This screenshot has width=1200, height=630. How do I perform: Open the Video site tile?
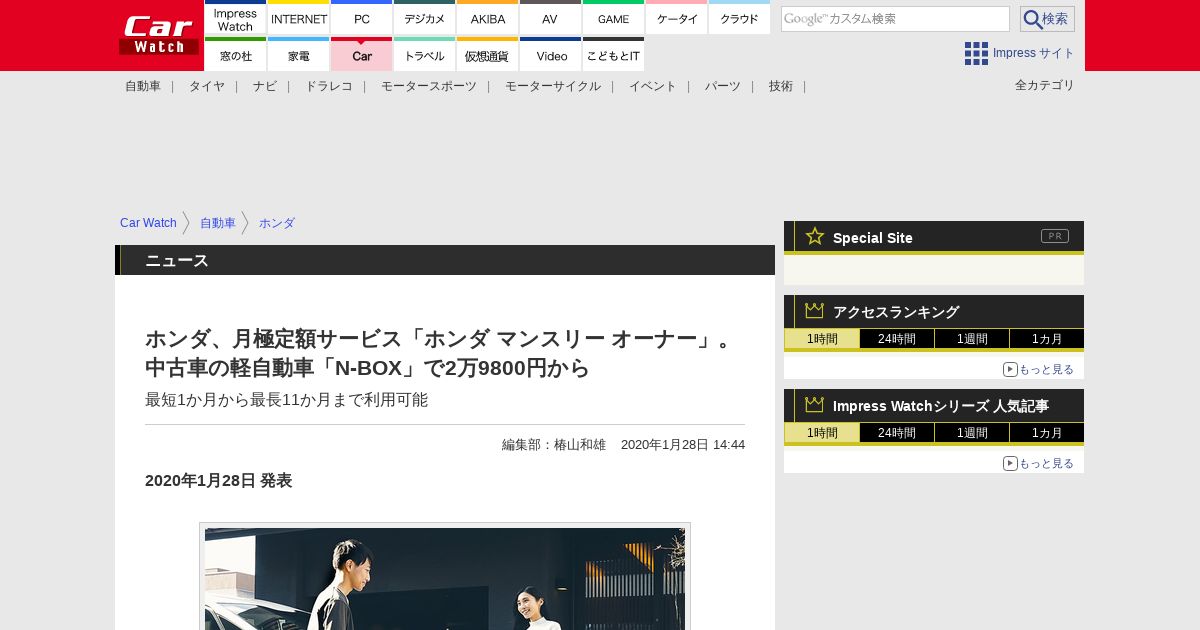tap(550, 54)
